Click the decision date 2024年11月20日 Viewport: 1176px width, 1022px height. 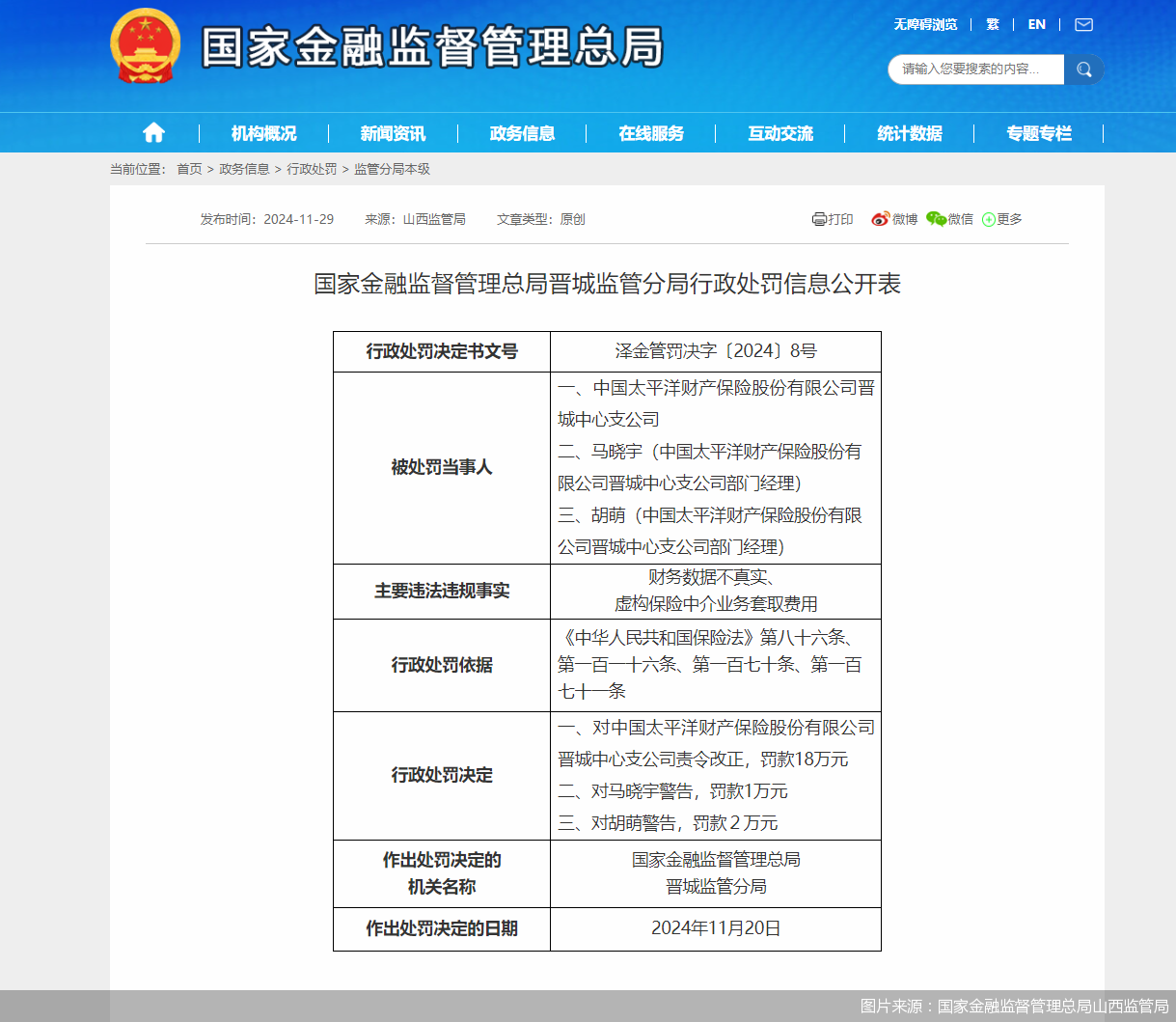[716, 928]
